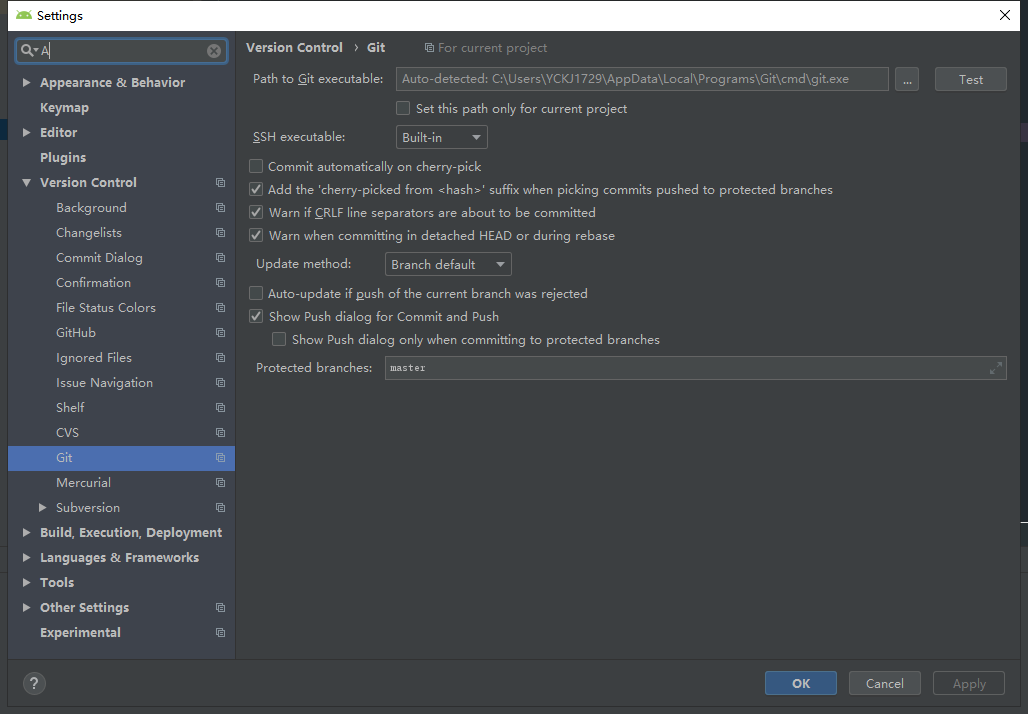
Task: Enable Commit automatically on cherry-pick
Action: point(256,167)
